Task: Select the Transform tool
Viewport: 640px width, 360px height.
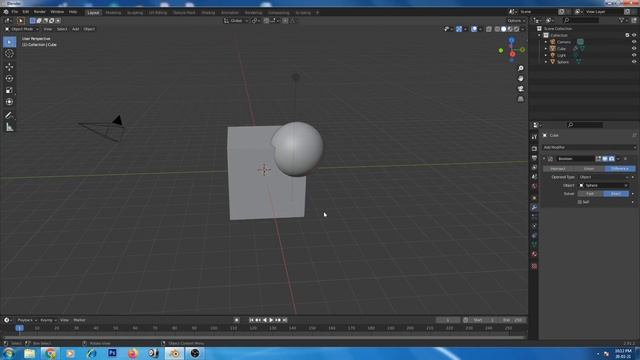Action: [9, 102]
